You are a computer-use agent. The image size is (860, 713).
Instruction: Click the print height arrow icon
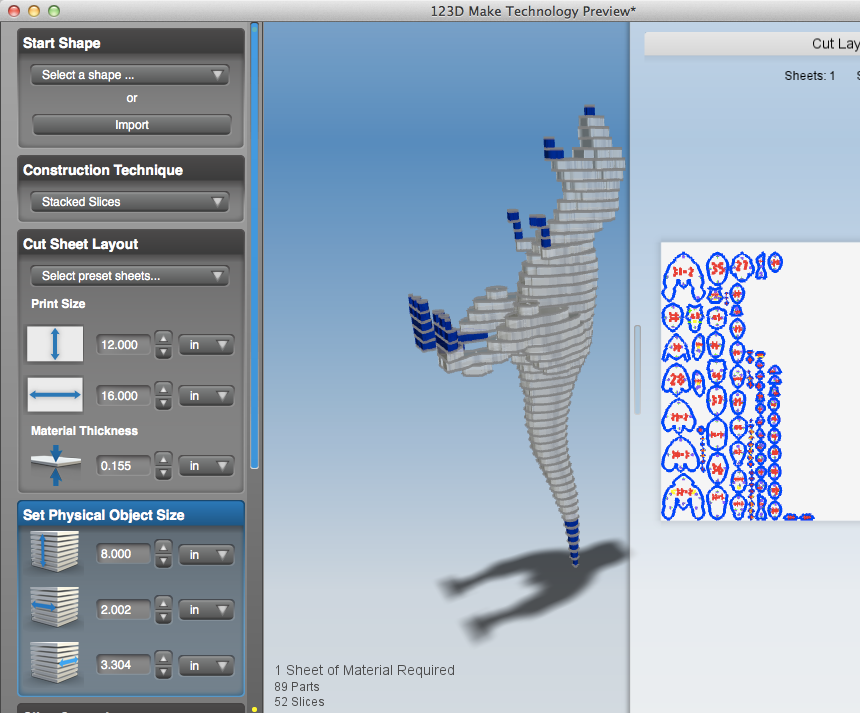point(55,344)
